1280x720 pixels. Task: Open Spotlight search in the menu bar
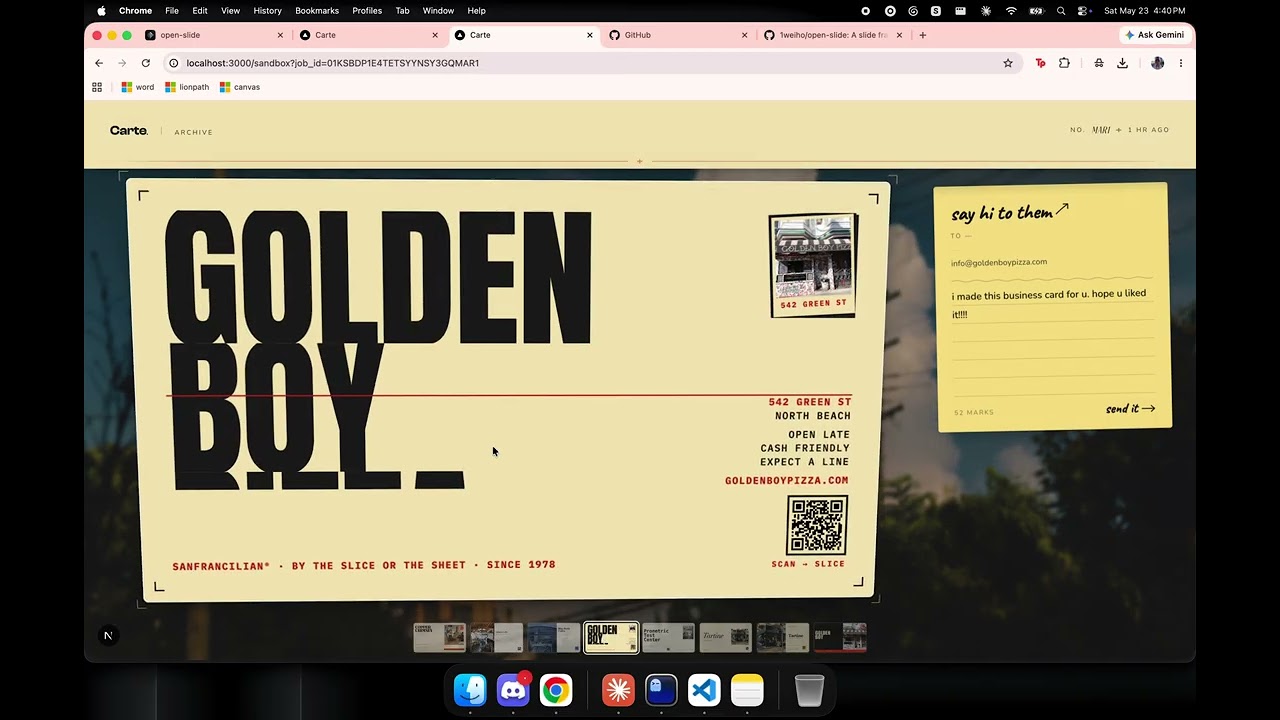pyautogui.click(x=1061, y=11)
